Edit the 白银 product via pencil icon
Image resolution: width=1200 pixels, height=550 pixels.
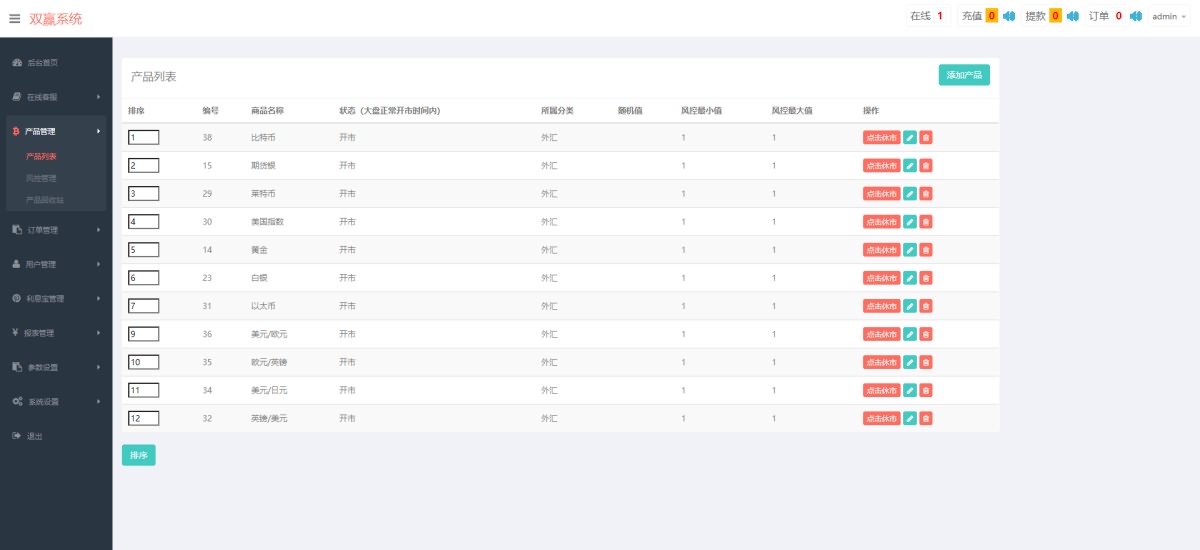click(910, 278)
